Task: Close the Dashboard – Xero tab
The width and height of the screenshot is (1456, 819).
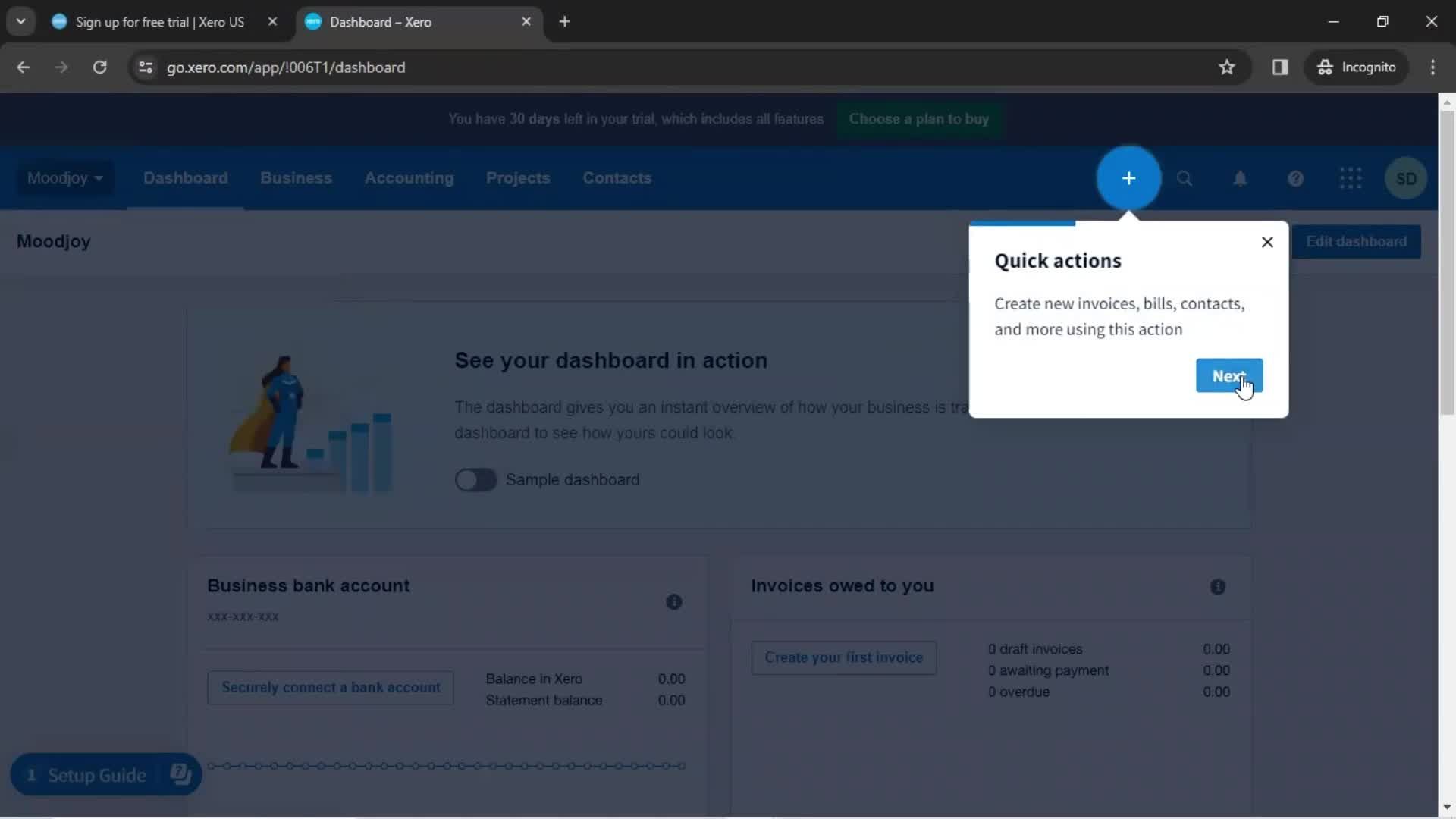Action: pyautogui.click(x=526, y=22)
